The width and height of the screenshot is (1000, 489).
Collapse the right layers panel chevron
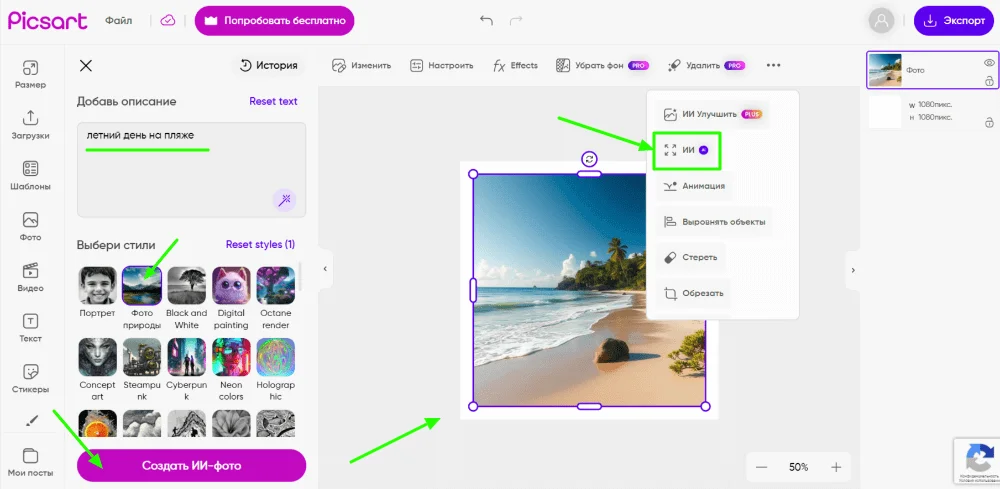point(852,270)
